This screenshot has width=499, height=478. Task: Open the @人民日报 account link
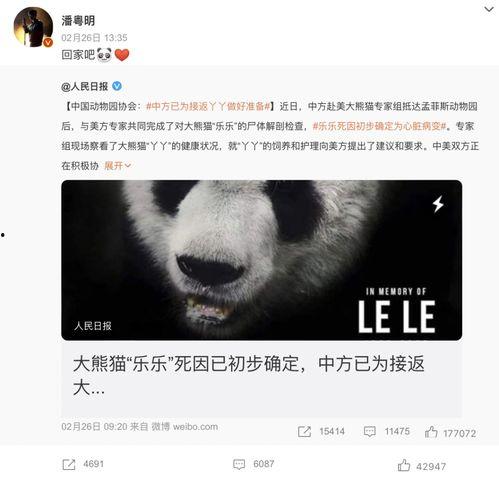(x=85, y=87)
